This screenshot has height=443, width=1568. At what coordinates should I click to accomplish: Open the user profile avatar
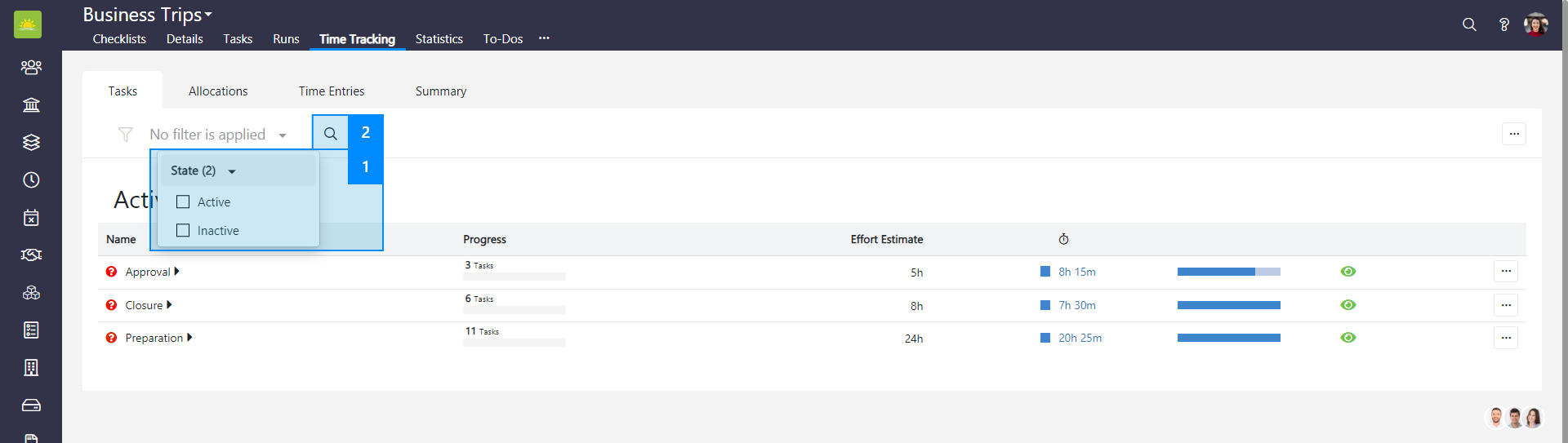coord(1535,24)
